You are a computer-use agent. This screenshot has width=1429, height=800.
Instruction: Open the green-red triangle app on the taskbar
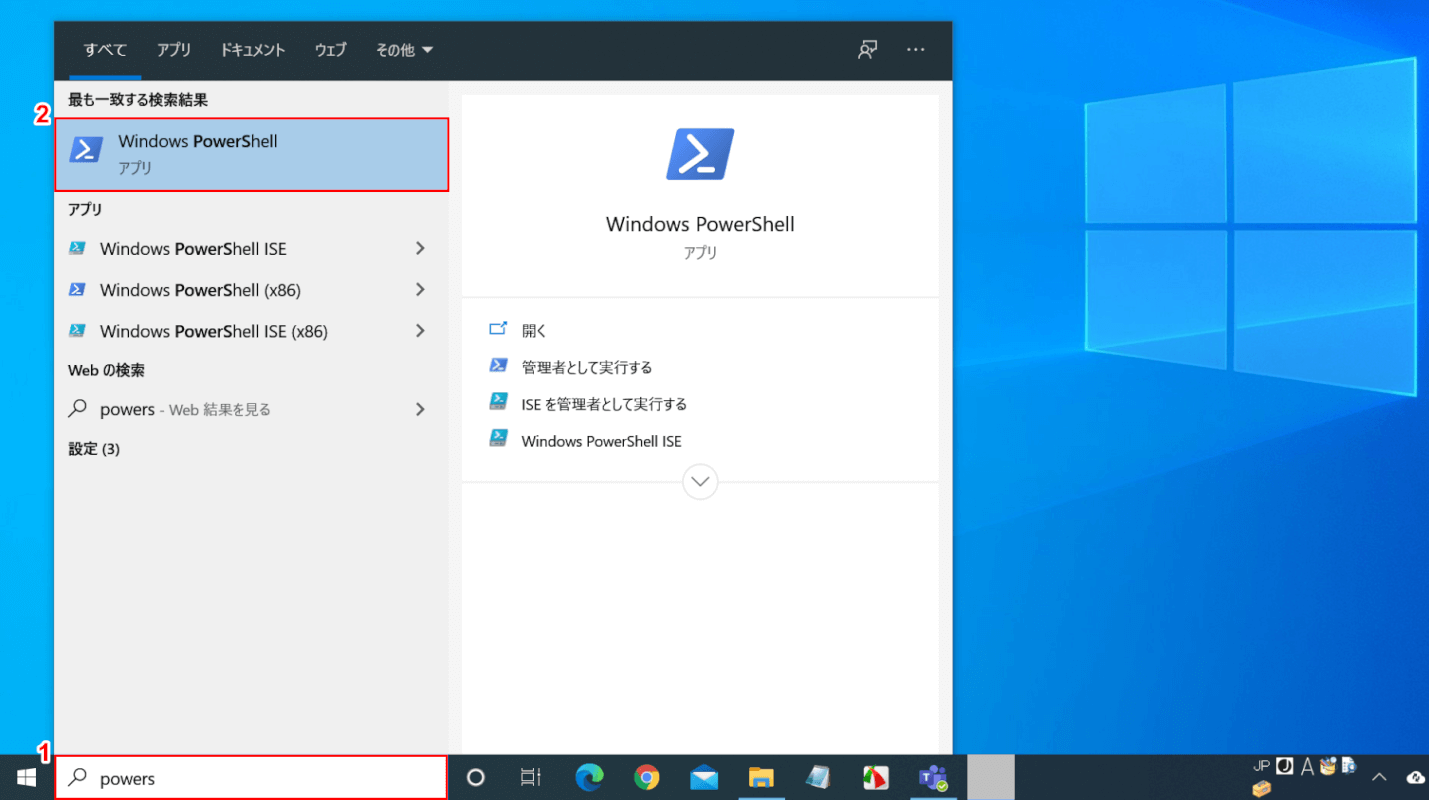tap(876, 777)
